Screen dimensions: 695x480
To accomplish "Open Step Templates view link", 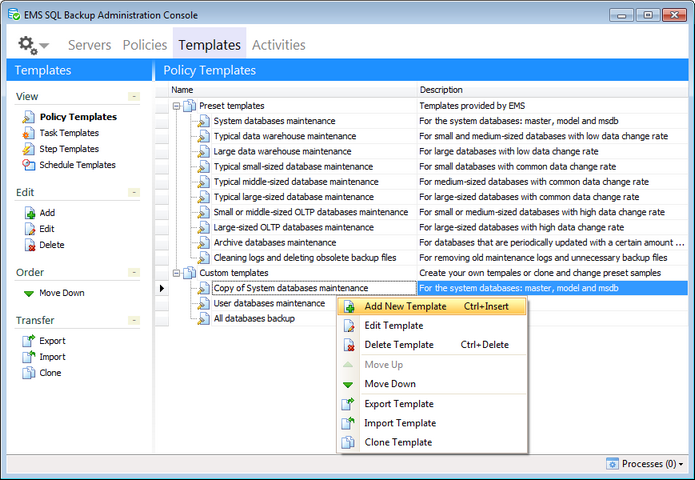I will [x=69, y=149].
